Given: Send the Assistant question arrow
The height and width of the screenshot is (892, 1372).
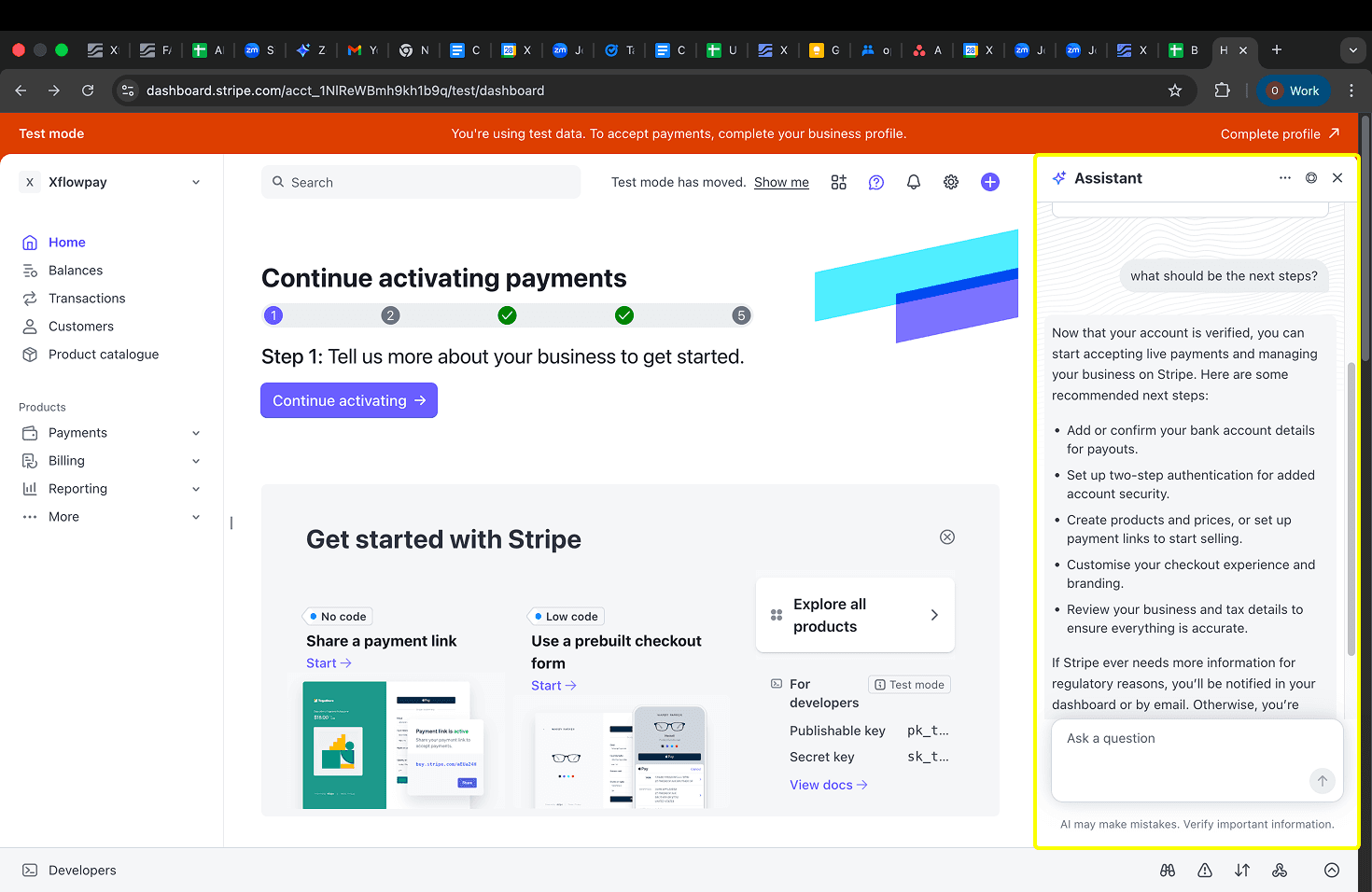Looking at the screenshot, I should click(1322, 781).
